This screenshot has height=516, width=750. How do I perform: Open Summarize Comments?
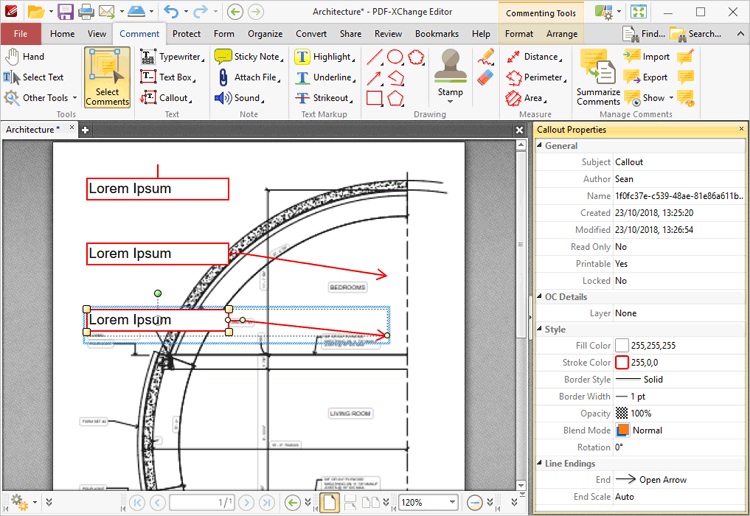point(598,77)
